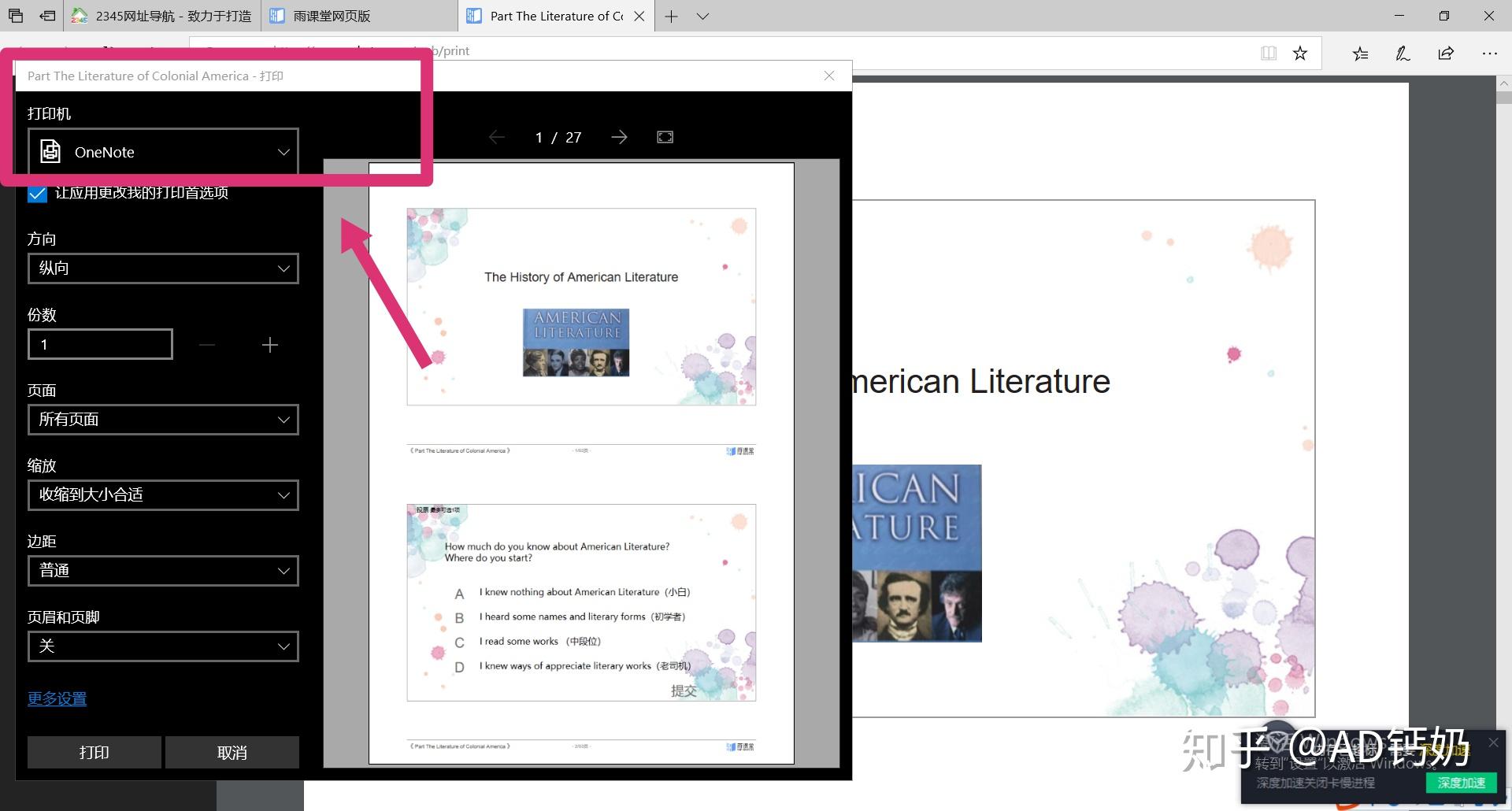The image size is (1512, 811).
Task: Click the 取消 button
Action: coord(232,752)
